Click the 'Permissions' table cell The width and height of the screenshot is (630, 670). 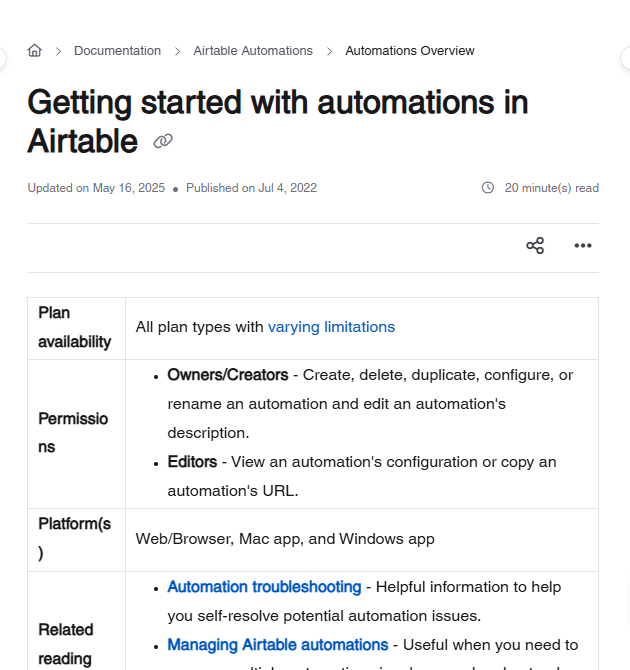77,433
